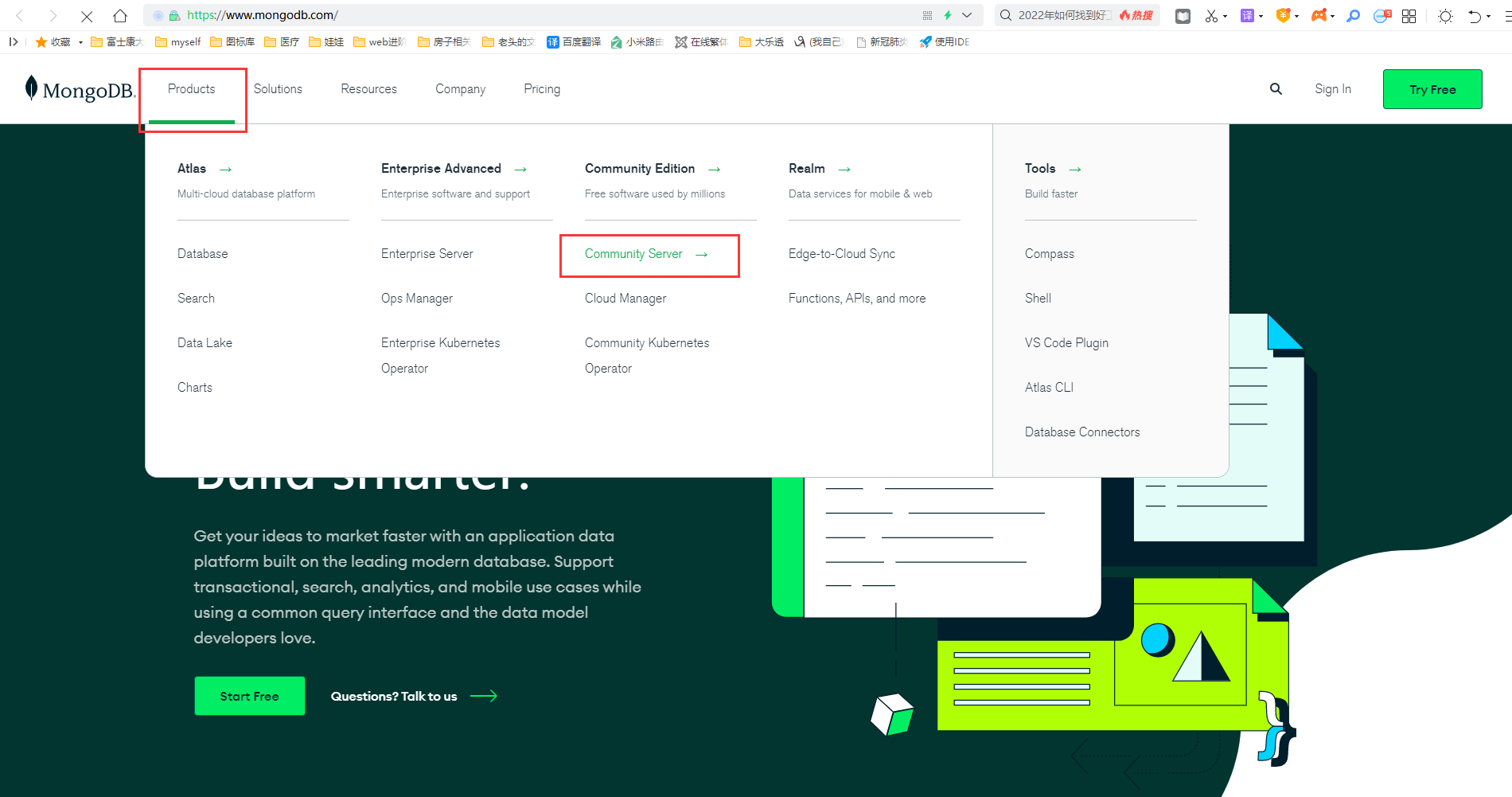
Task: Select Database Connectors under Tools
Action: pyautogui.click(x=1082, y=432)
